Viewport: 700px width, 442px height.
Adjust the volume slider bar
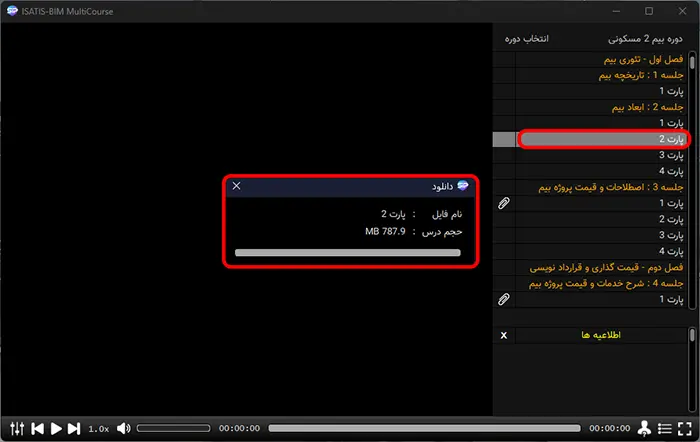(x=174, y=429)
